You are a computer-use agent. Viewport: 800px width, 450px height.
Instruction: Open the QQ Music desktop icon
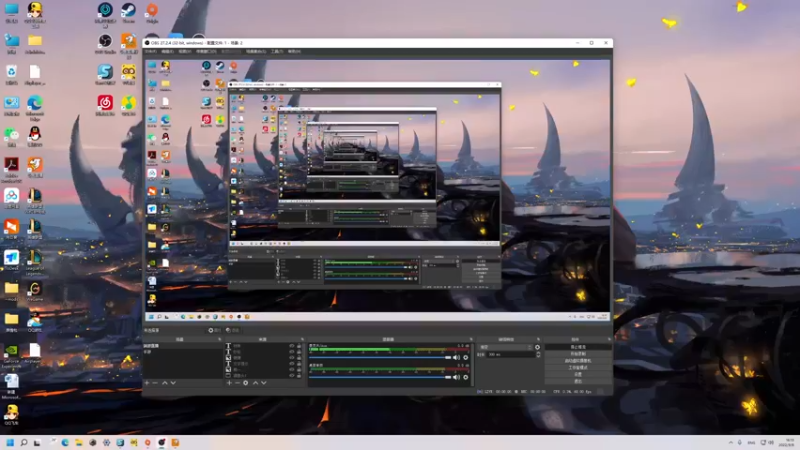point(128,105)
